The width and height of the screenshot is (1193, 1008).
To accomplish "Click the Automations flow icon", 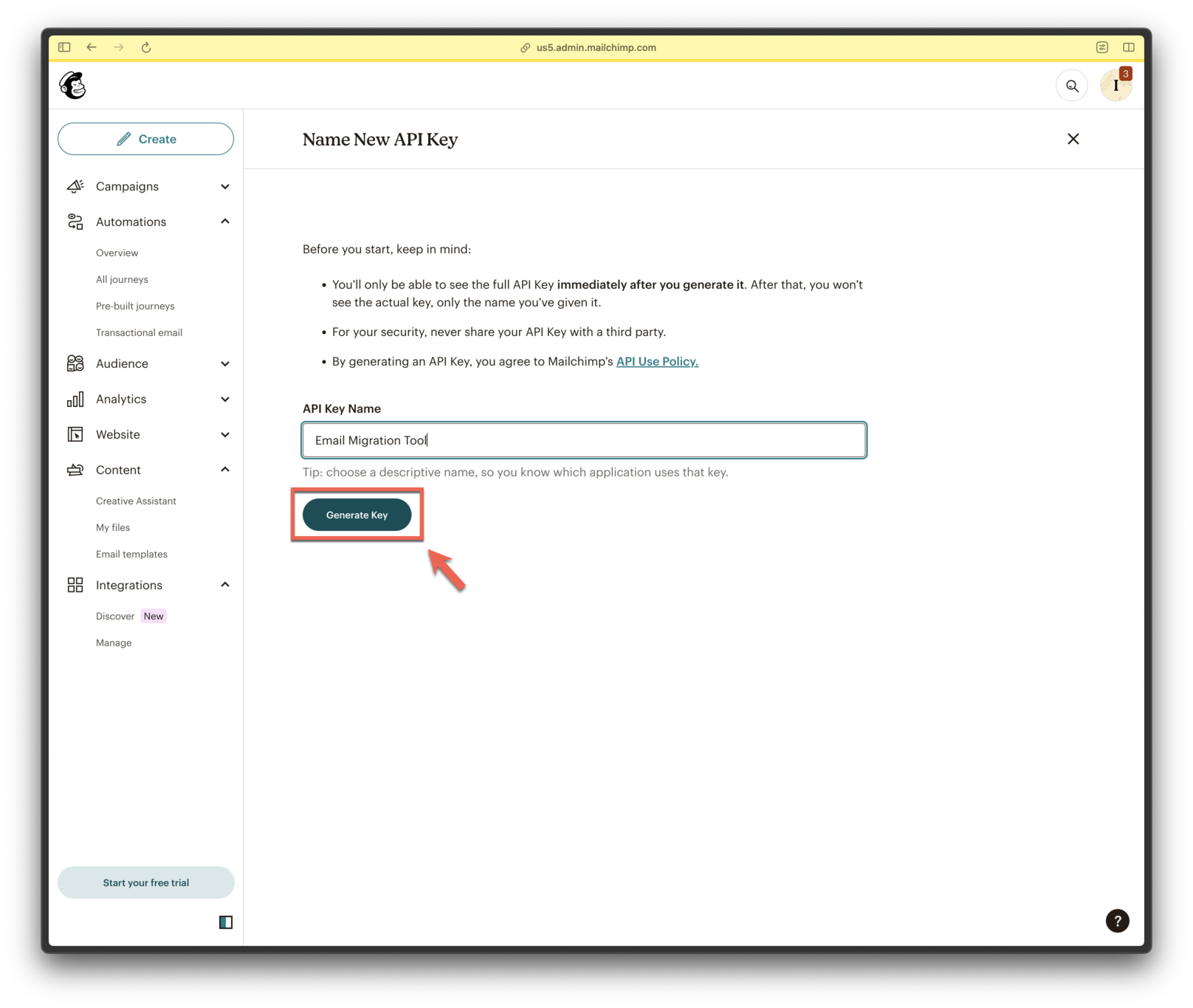I will 75,222.
